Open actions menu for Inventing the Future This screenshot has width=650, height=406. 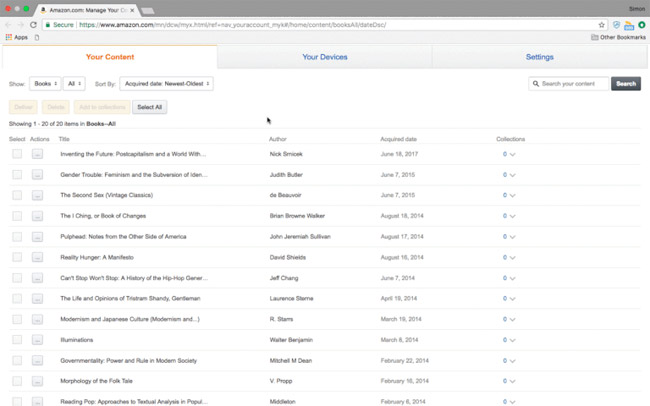[37, 154]
